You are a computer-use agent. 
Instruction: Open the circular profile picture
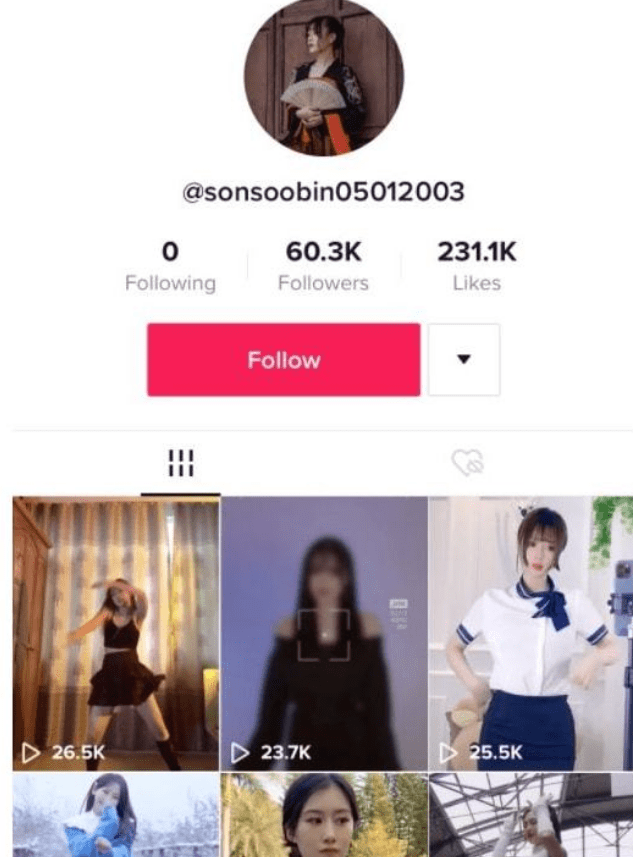point(324,76)
